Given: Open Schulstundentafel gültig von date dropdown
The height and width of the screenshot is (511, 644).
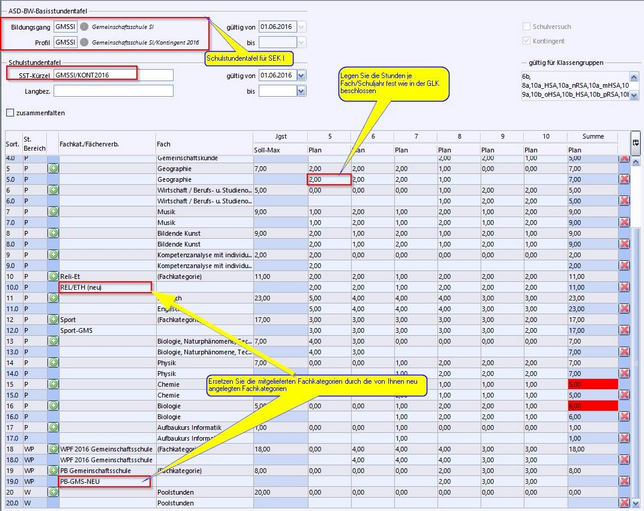Looking at the screenshot, I should (302, 75).
